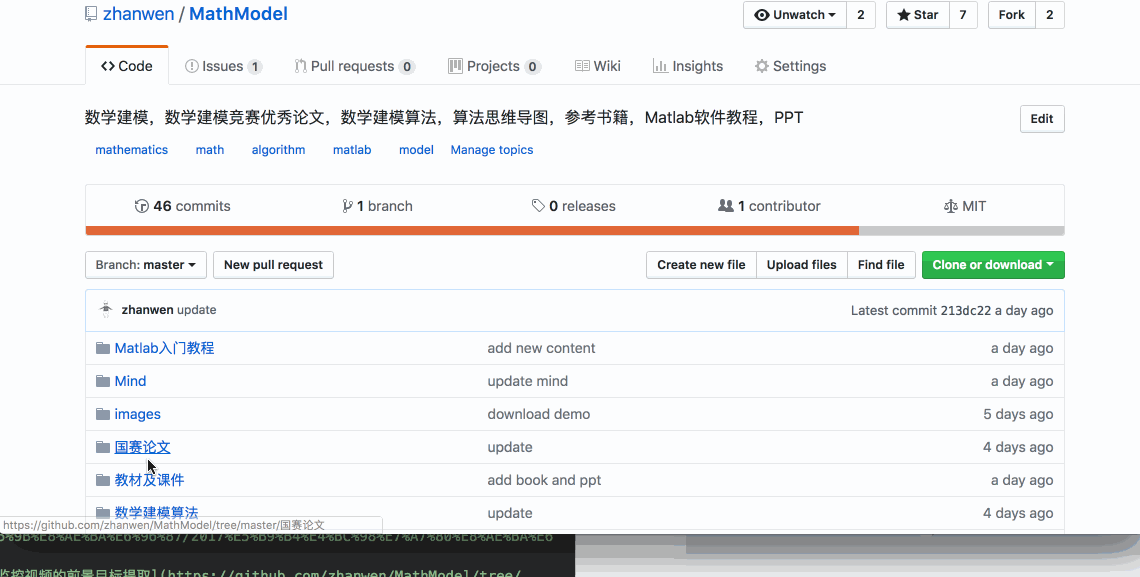Click the Manage topics link
Screen dimensions: 1140x577
pos(491,149)
